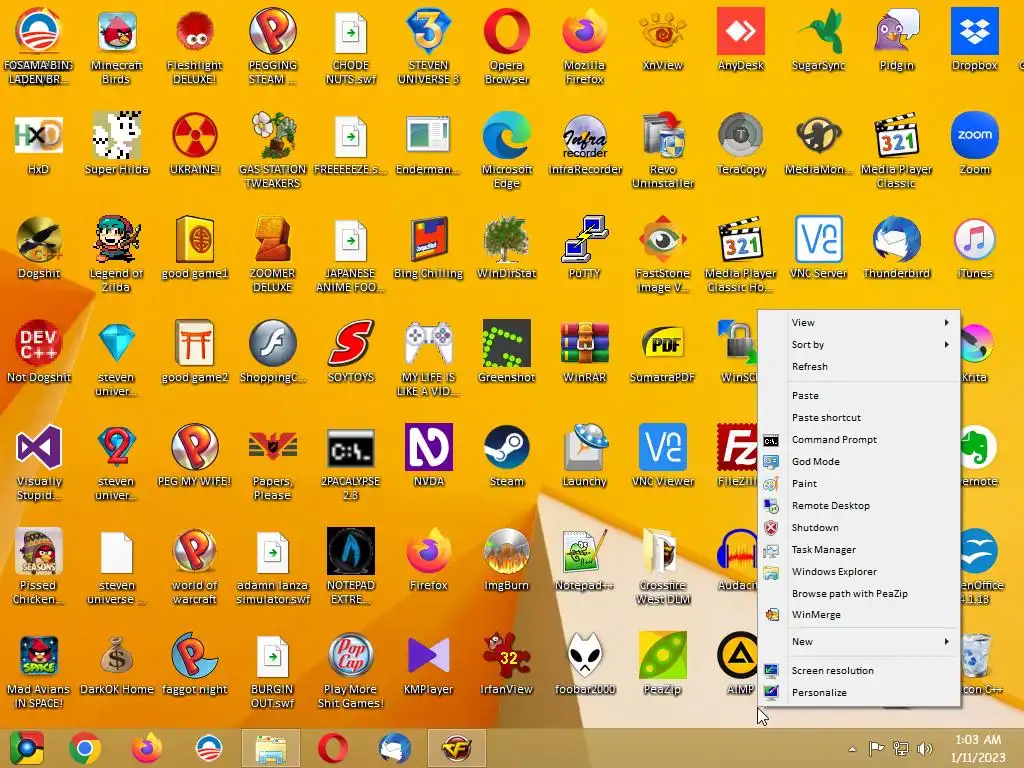
Task: Select Browse path with PeaZip
Action: [x=859, y=594]
